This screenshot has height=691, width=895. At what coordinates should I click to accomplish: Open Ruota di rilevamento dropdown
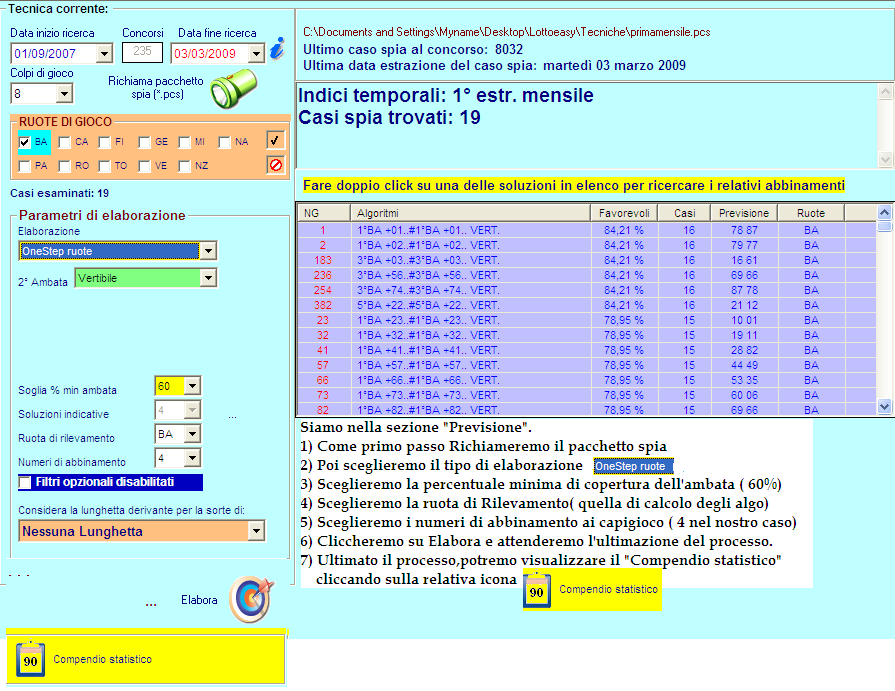click(x=192, y=434)
